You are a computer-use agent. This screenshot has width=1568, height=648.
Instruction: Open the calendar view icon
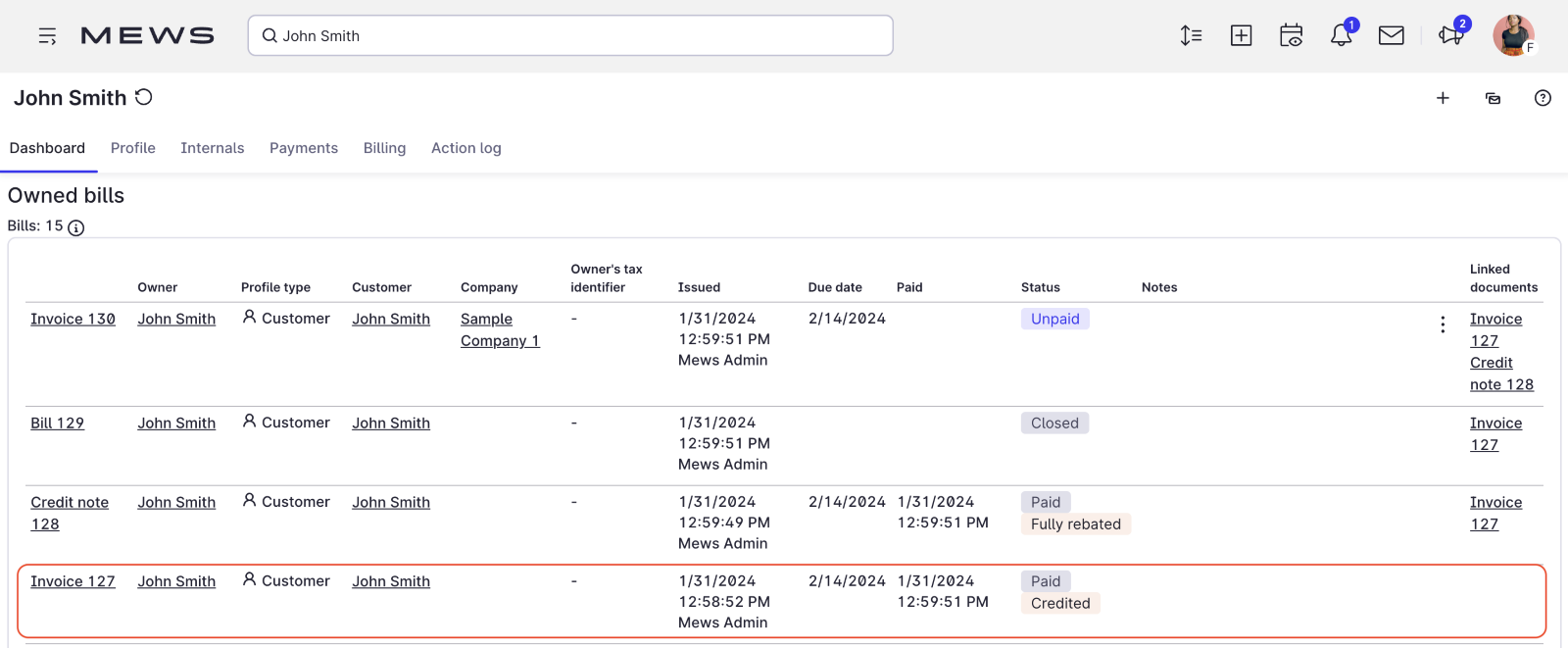point(1291,35)
